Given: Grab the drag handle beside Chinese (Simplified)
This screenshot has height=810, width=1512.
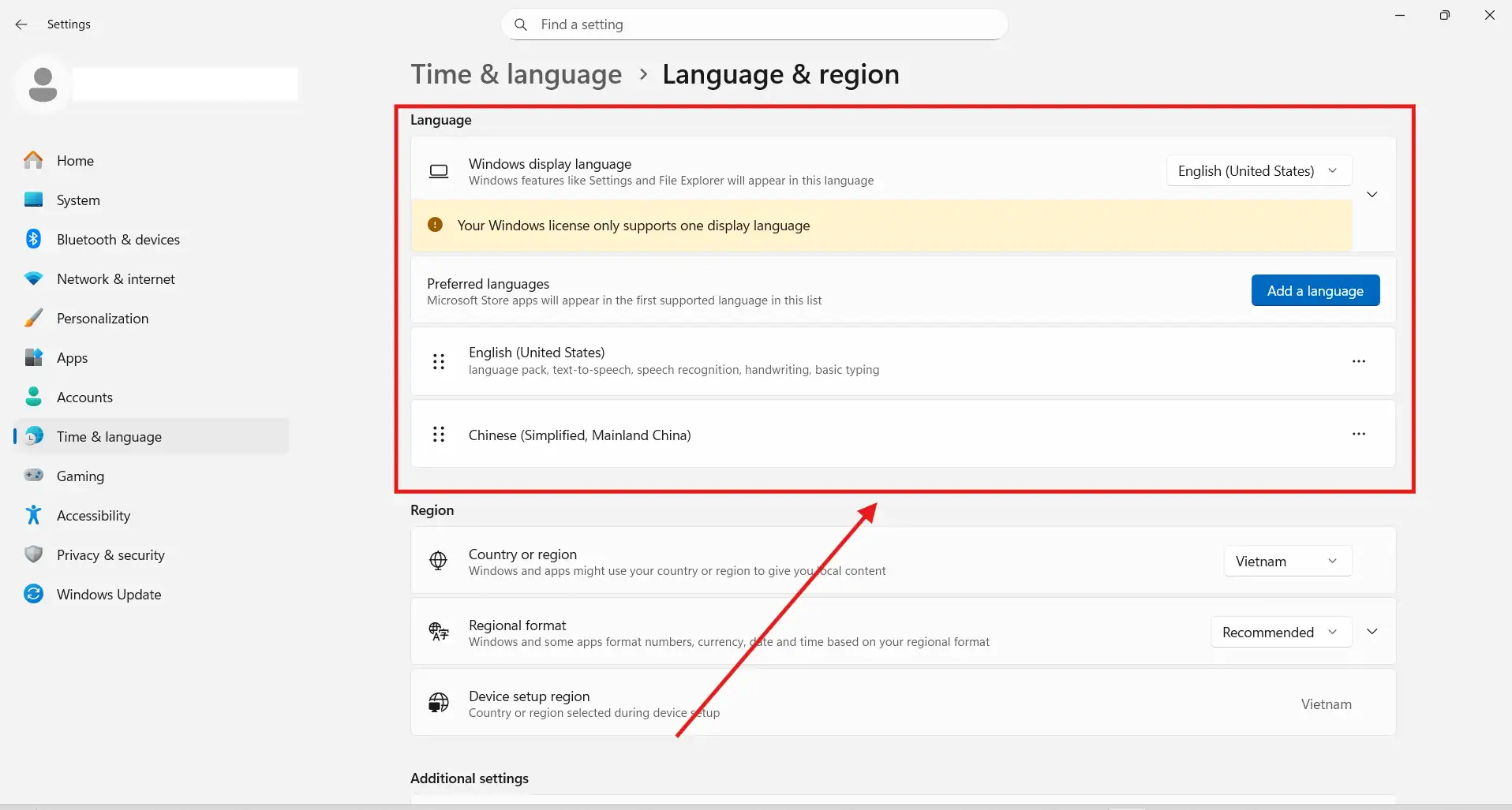Looking at the screenshot, I should 439,435.
